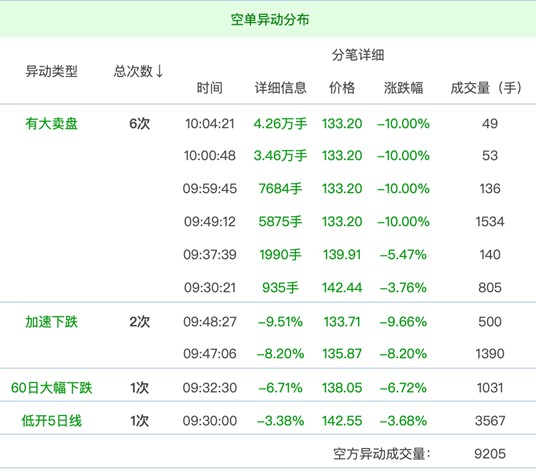536x470 pixels.
Task: Click the -9.51% detail value
Action: (280, 322)
